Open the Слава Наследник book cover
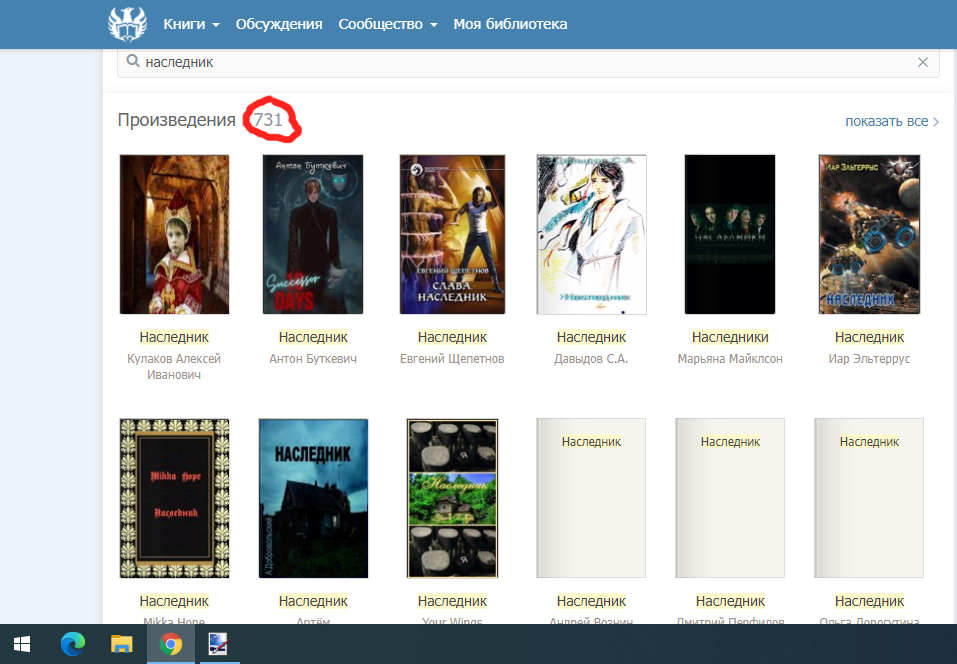Image resolution: width=957 pixels, height=664 pixels. click(452, 235)
